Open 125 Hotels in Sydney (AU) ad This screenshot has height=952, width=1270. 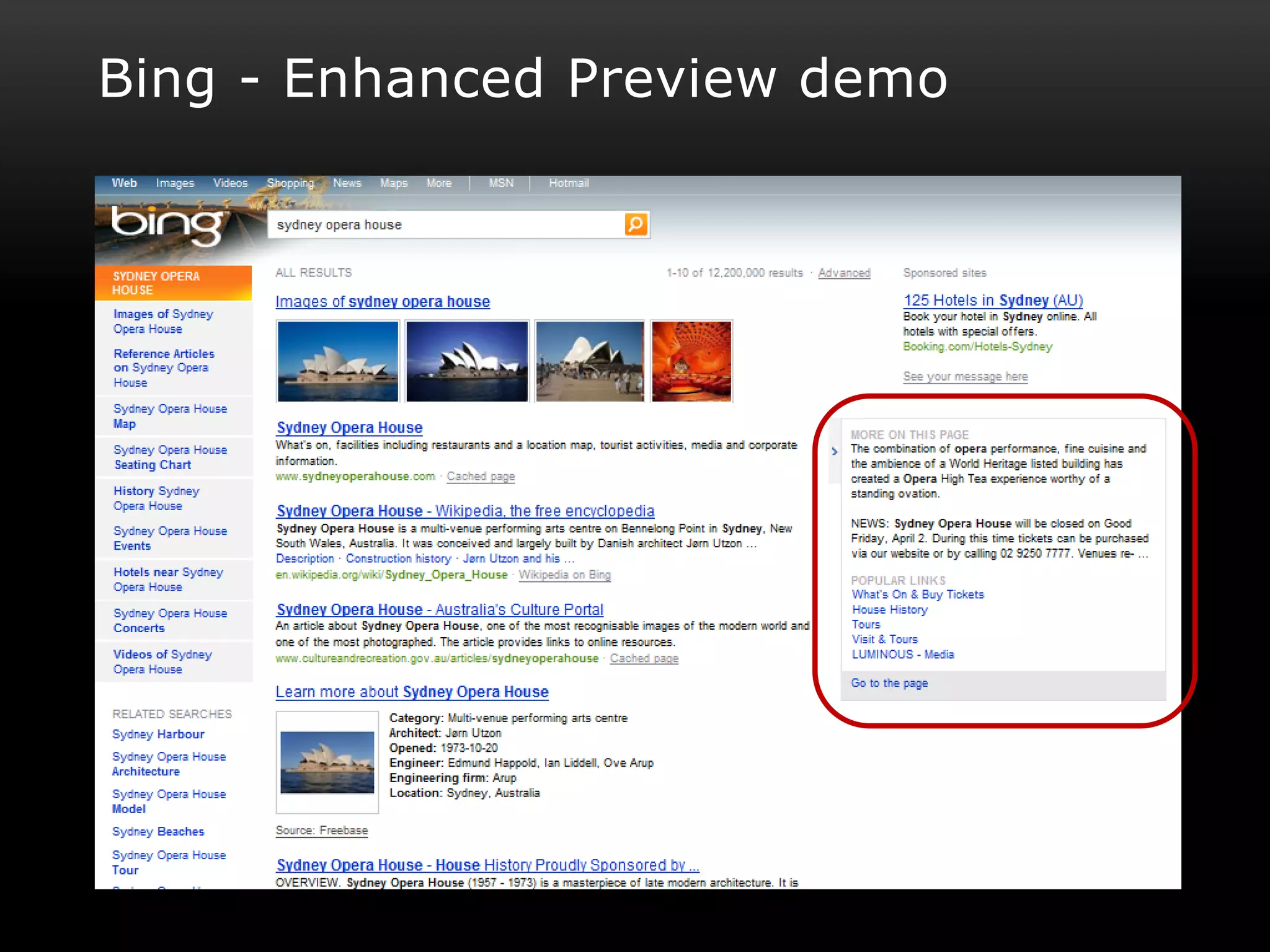[993, 301]
